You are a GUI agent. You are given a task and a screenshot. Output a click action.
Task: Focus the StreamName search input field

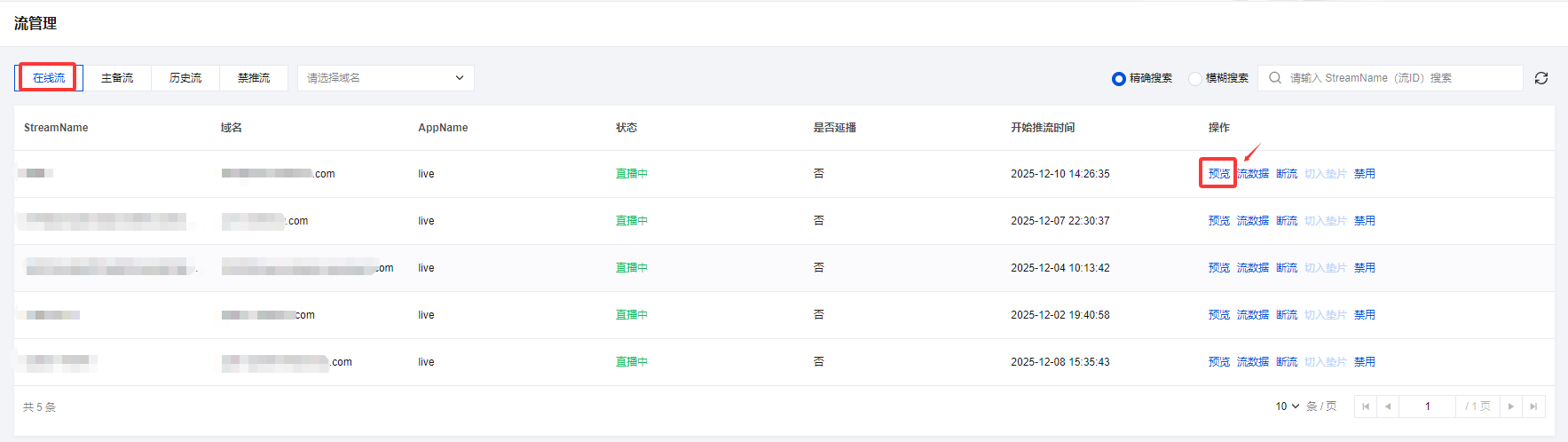[1402, 78]
